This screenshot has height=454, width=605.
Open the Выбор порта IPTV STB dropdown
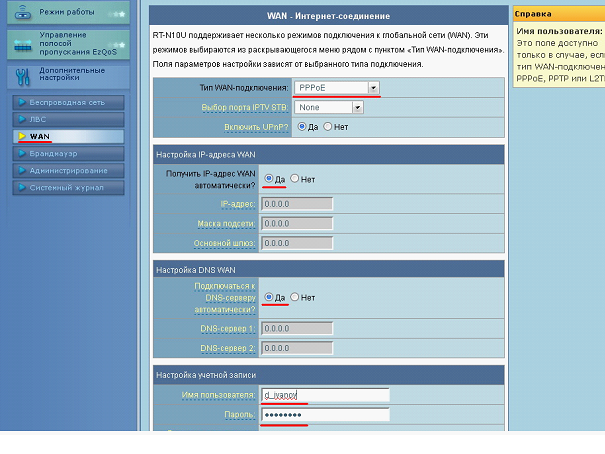coord(329,107)
